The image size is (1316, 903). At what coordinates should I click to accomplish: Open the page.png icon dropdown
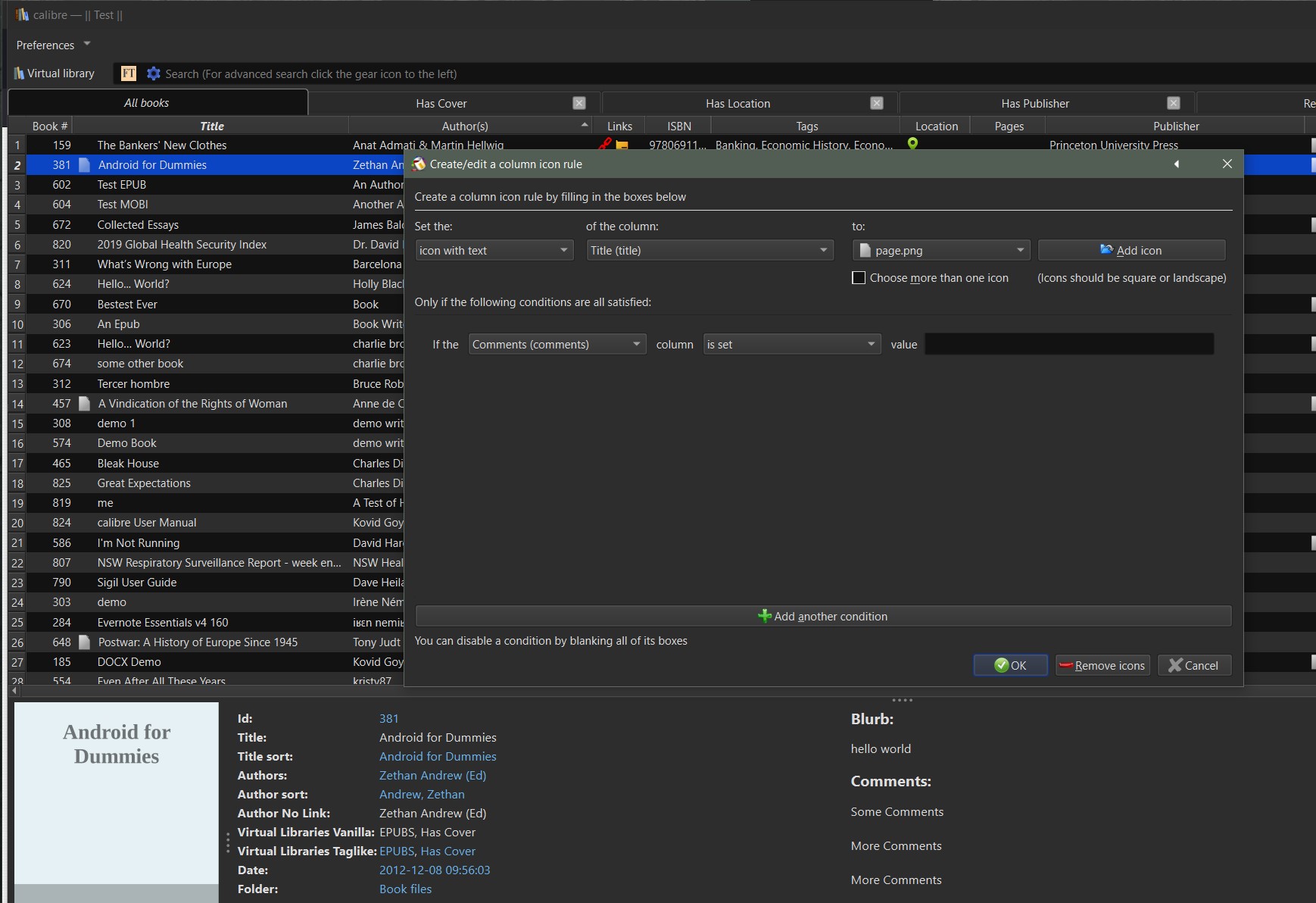click(942, 250)
